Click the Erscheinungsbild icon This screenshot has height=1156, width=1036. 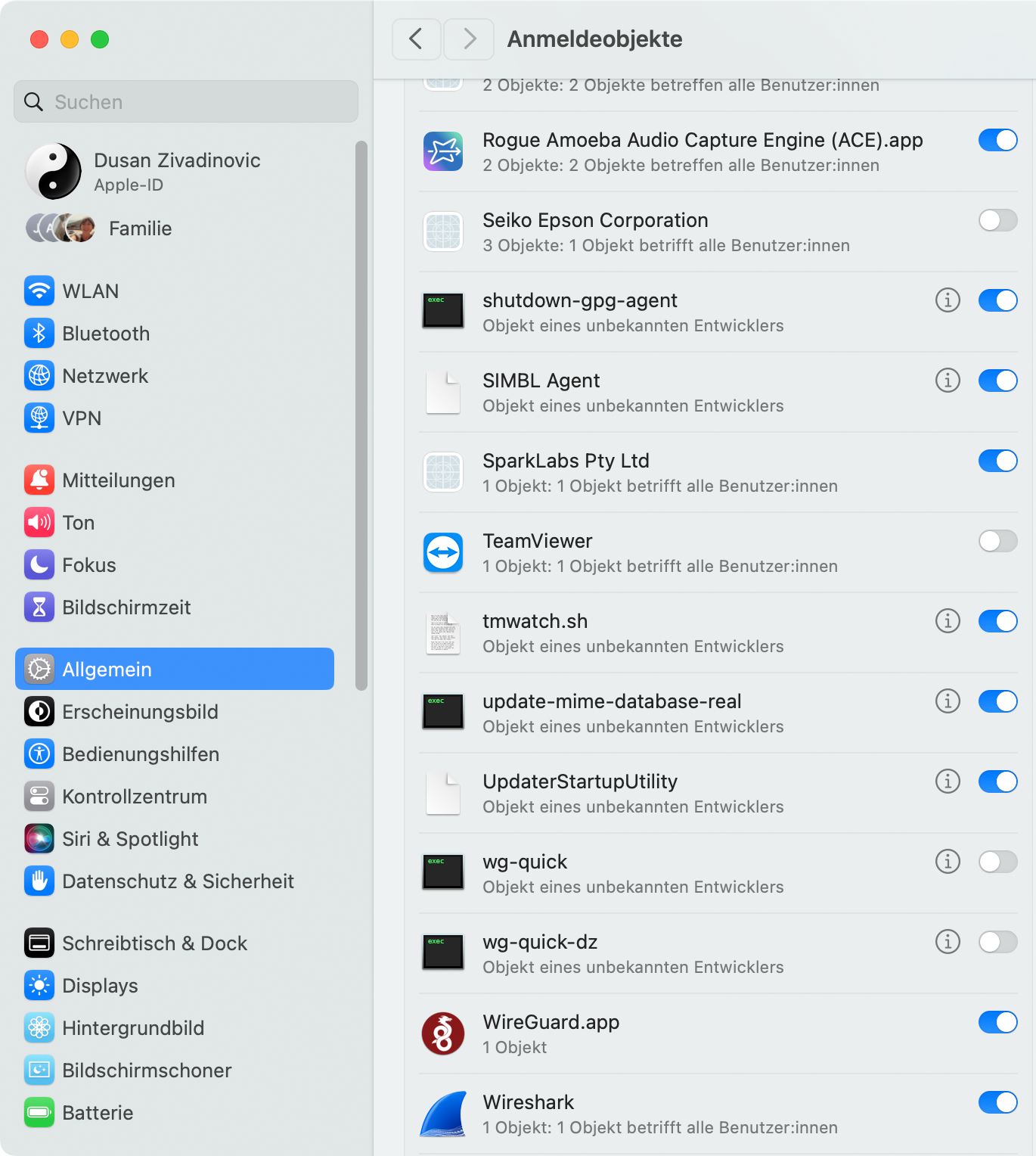point(39,711)
